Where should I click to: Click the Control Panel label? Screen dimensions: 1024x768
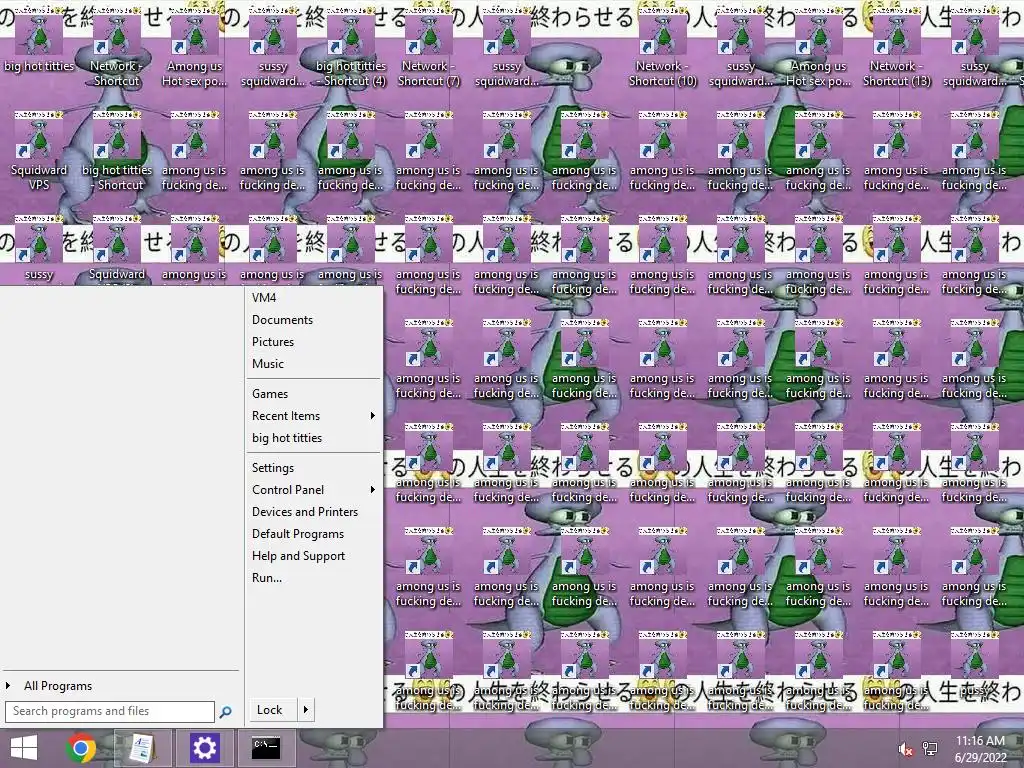pyautogui.click(x=288, y=490)
